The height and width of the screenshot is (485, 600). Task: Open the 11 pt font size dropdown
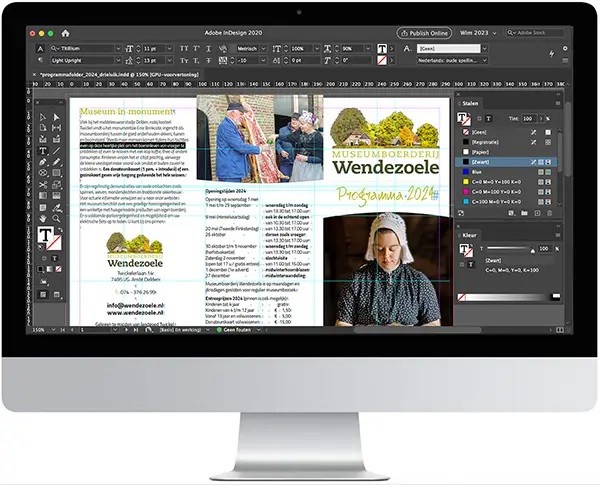(x=170, y=49)
